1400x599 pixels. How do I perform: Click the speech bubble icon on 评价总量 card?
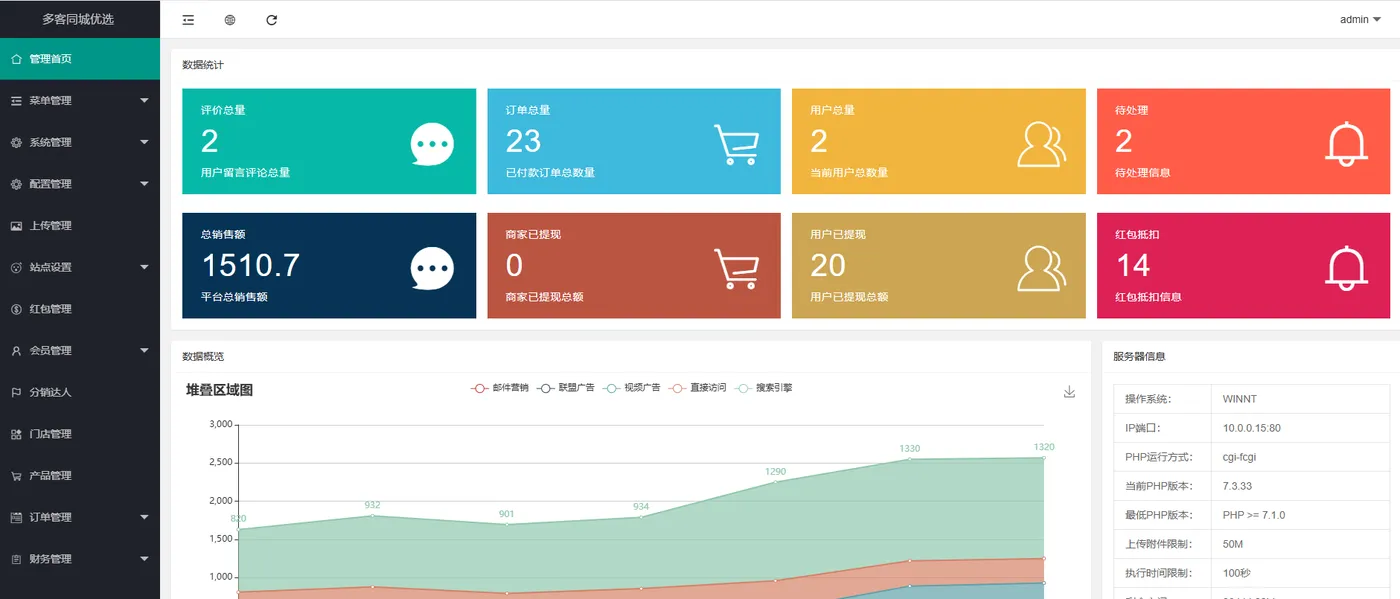click(431, 142)
